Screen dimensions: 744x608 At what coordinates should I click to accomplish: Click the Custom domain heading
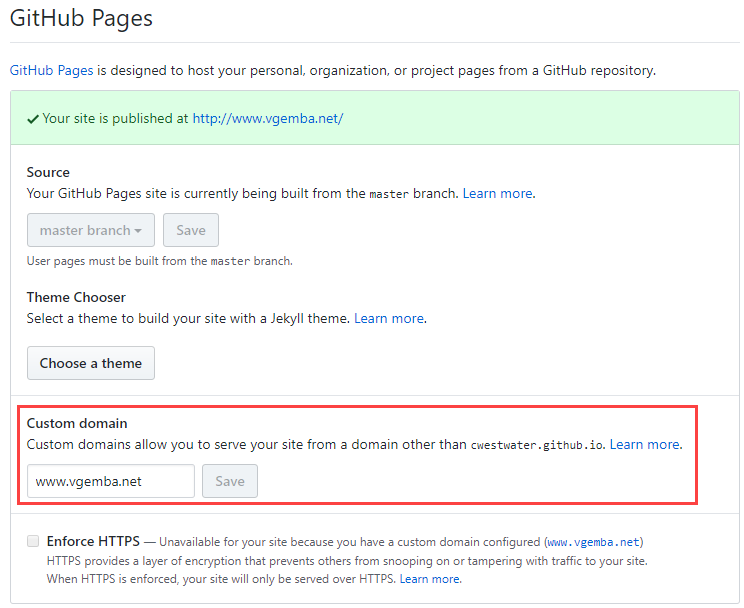click(77, 423)
